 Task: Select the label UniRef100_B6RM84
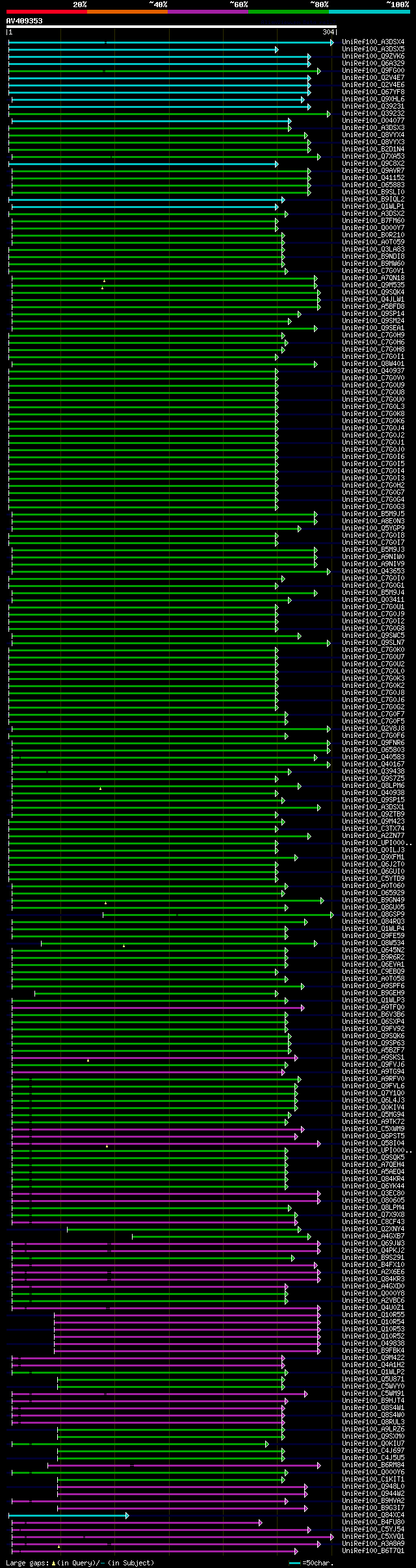[x=373, y=1465]
